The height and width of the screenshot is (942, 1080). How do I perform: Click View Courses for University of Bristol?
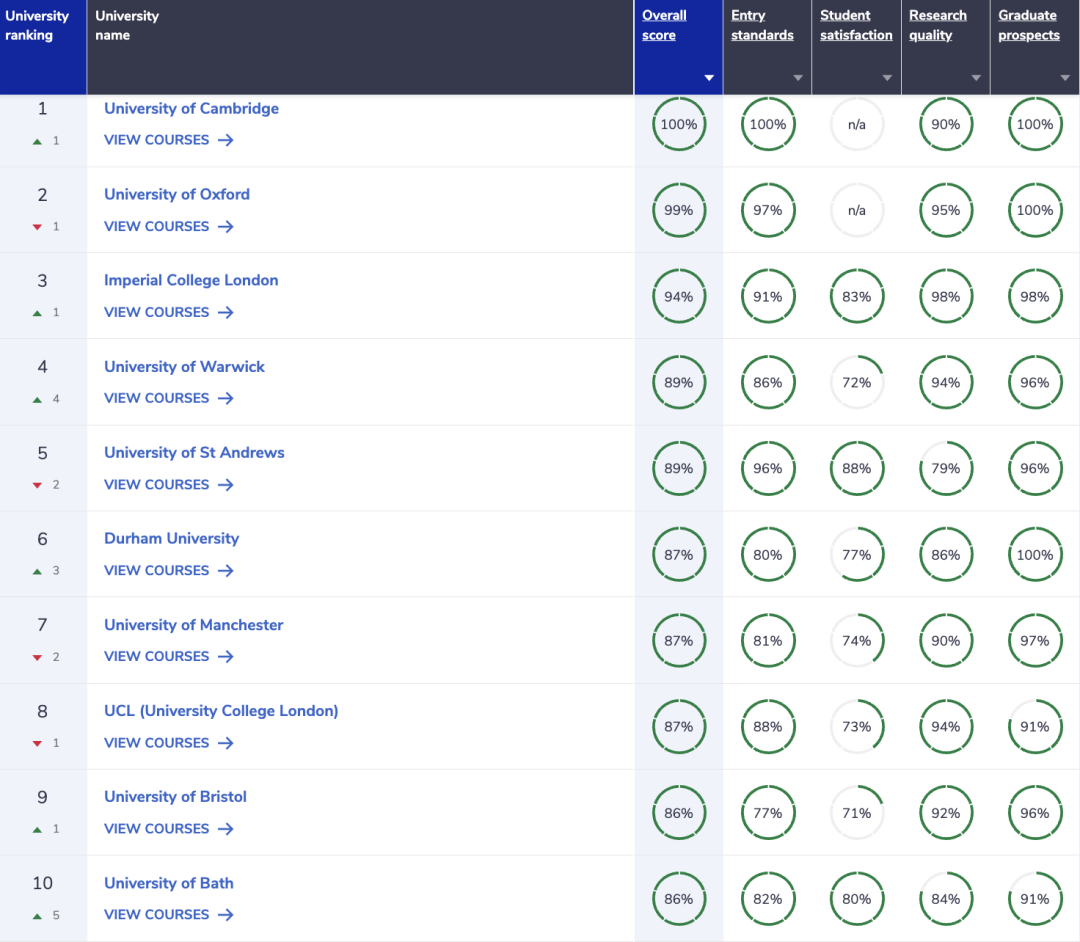coord(157,828)
